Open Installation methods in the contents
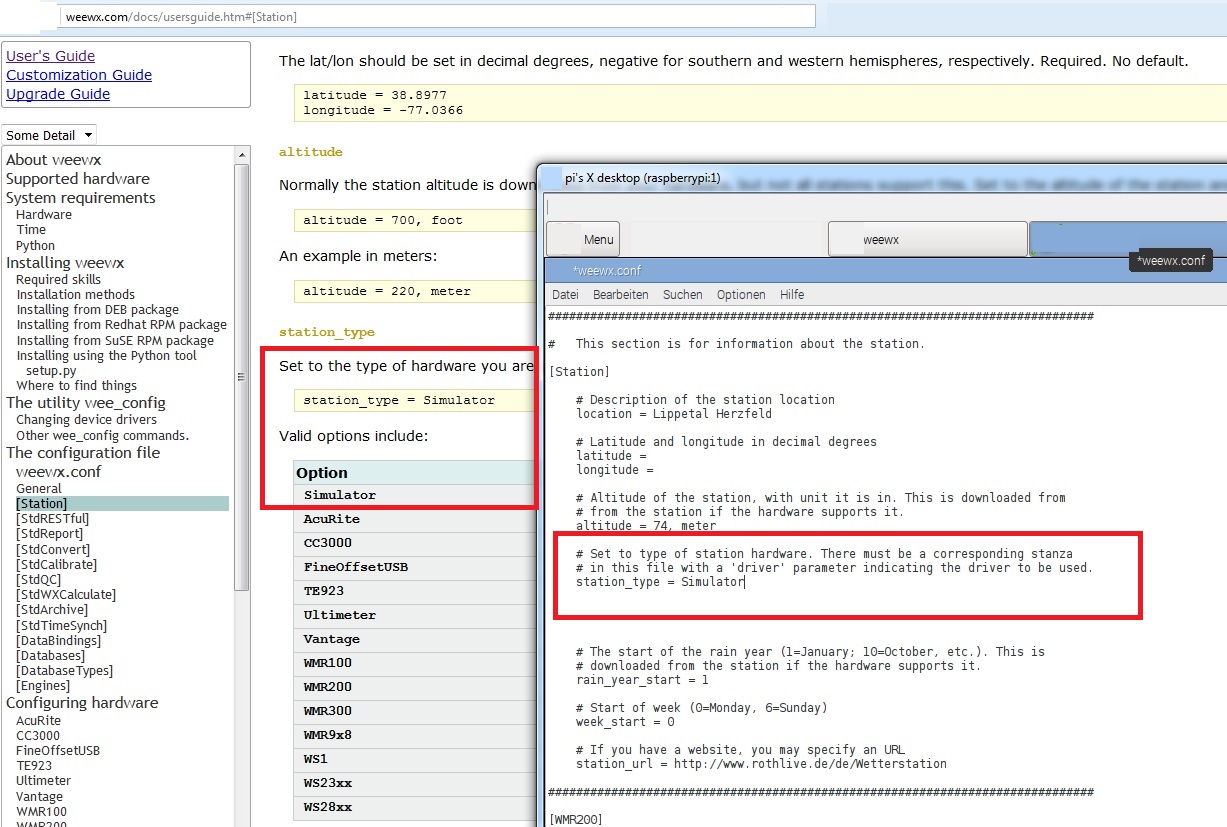Image resolution: width=1227 pixels, height=827 pixels. coord(75,295)
